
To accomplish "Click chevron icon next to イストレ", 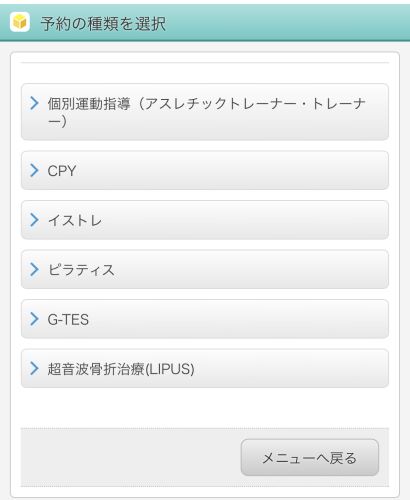I will [34, 220].
